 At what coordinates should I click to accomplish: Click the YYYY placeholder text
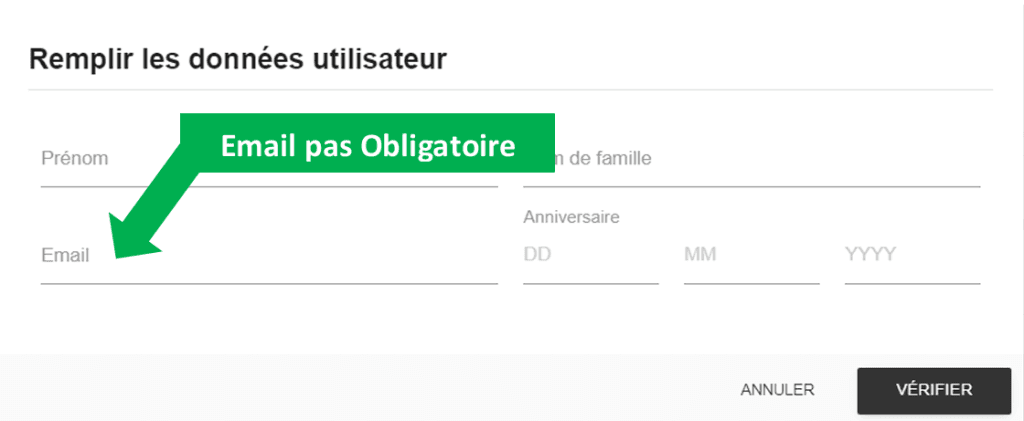click(x=870, y=255)
